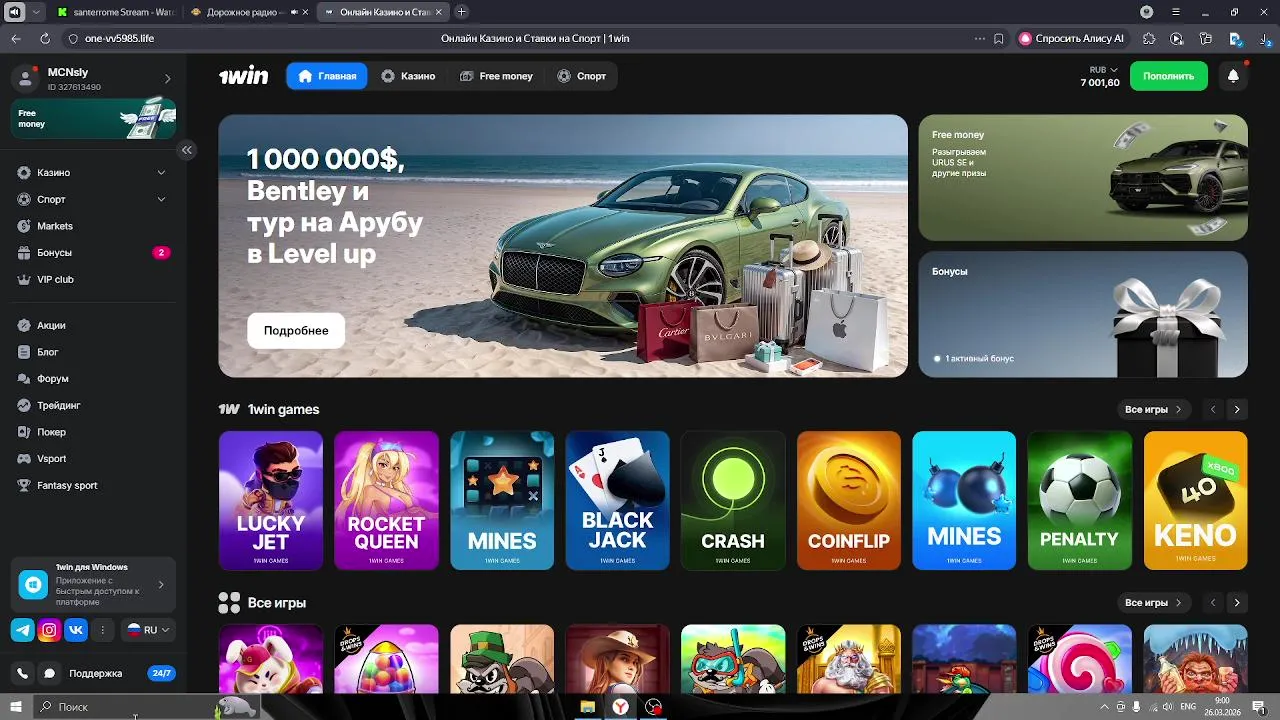
Task: Next arrow in Все игры row
Action: point(1237,603)
